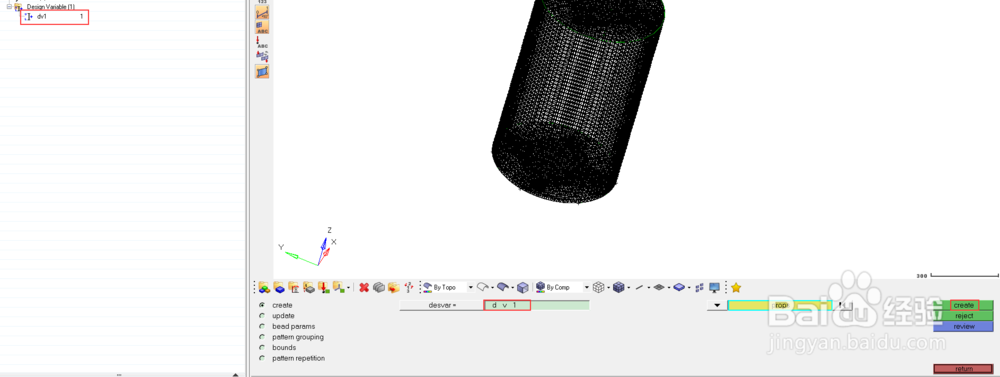Screen dimensions: 1000x377
Task: Click the transparent solid cube icon
Action: pos(522,288)
